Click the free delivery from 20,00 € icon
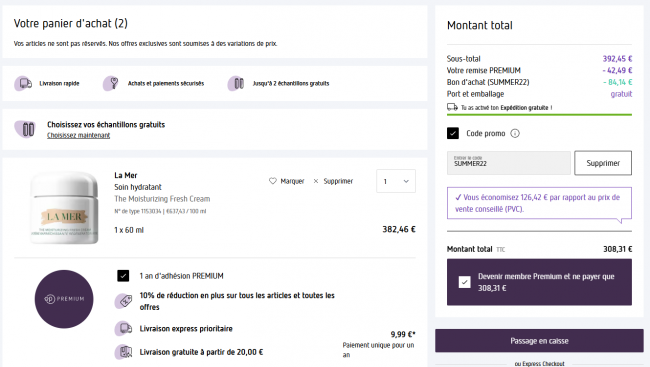Screen dimensions: 650x367 click(x=124, y=352)
